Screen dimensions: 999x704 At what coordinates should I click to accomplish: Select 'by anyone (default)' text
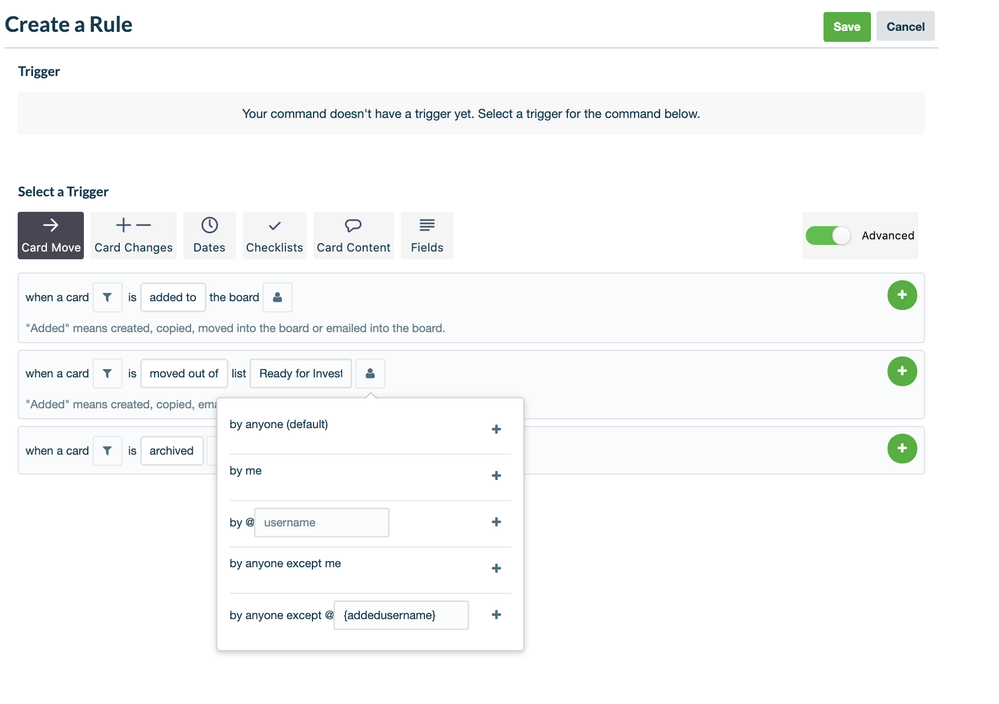coord(278,424)
